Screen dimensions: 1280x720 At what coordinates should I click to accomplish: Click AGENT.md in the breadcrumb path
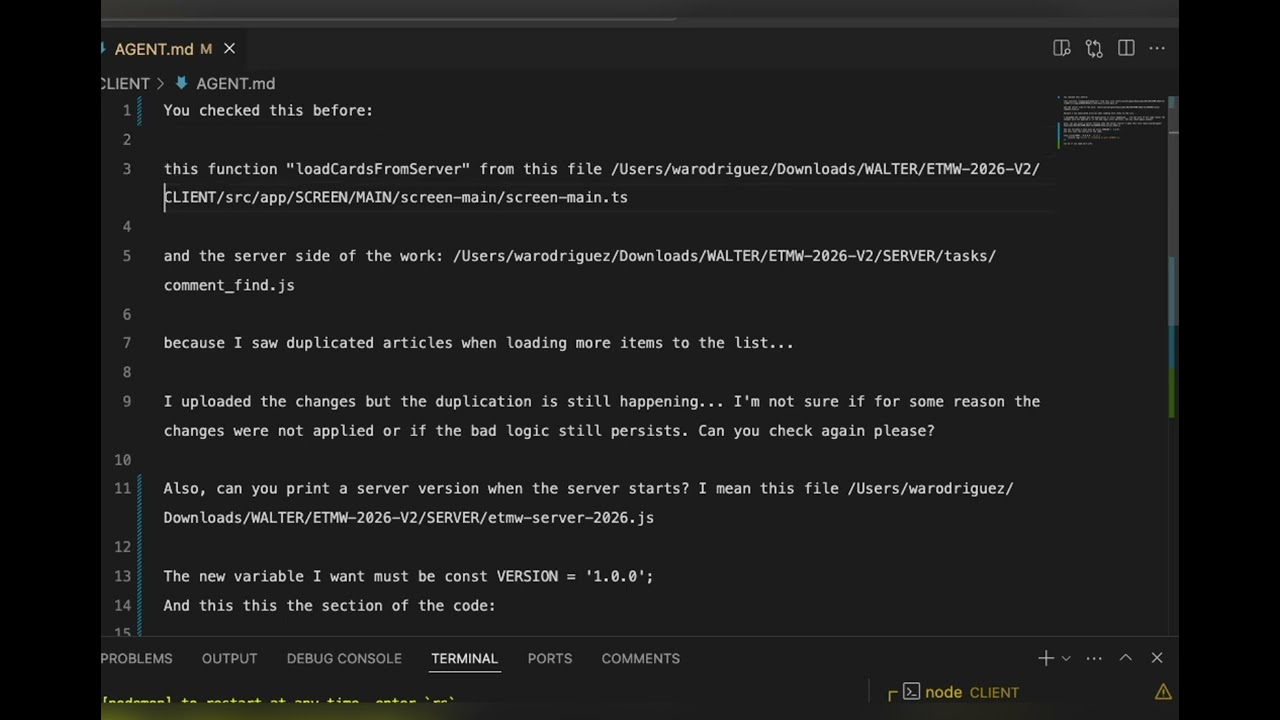tap(235, 84)
